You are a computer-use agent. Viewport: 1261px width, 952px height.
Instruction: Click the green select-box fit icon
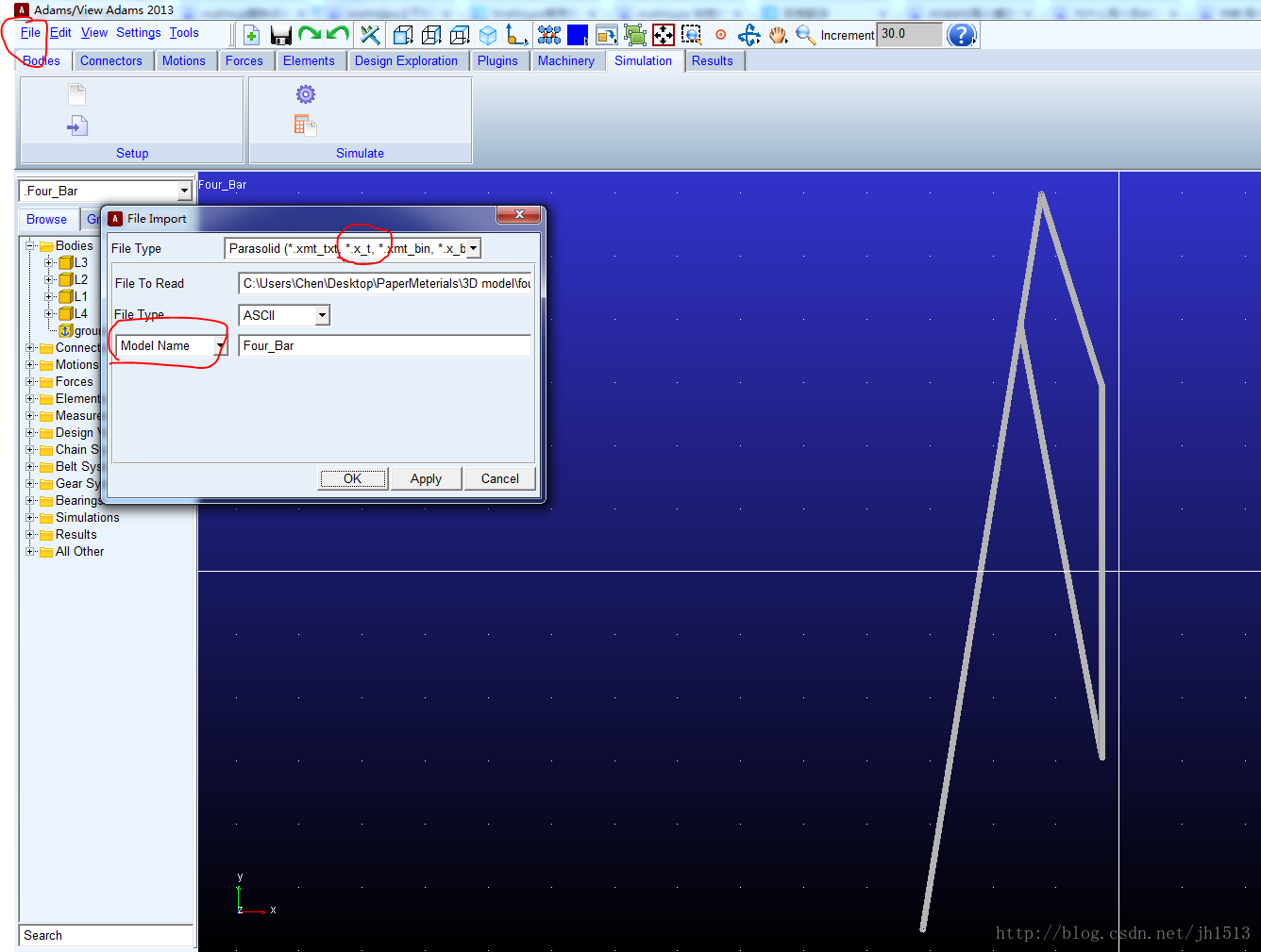click(635, 36)
